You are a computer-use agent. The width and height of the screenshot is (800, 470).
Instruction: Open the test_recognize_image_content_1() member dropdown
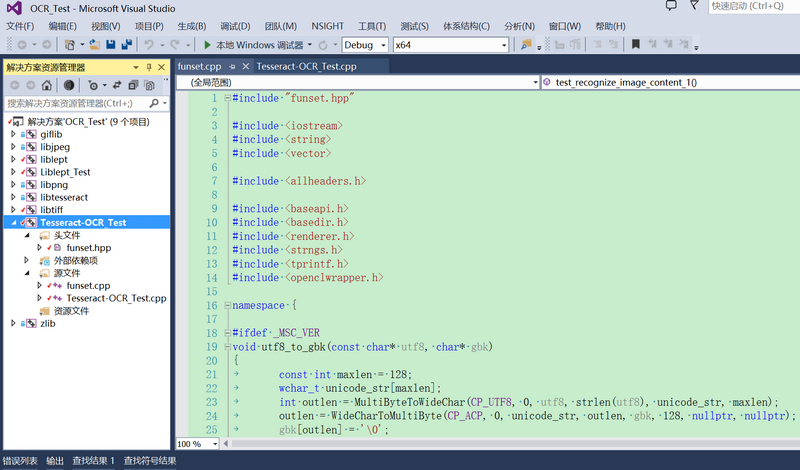(670, 82)
